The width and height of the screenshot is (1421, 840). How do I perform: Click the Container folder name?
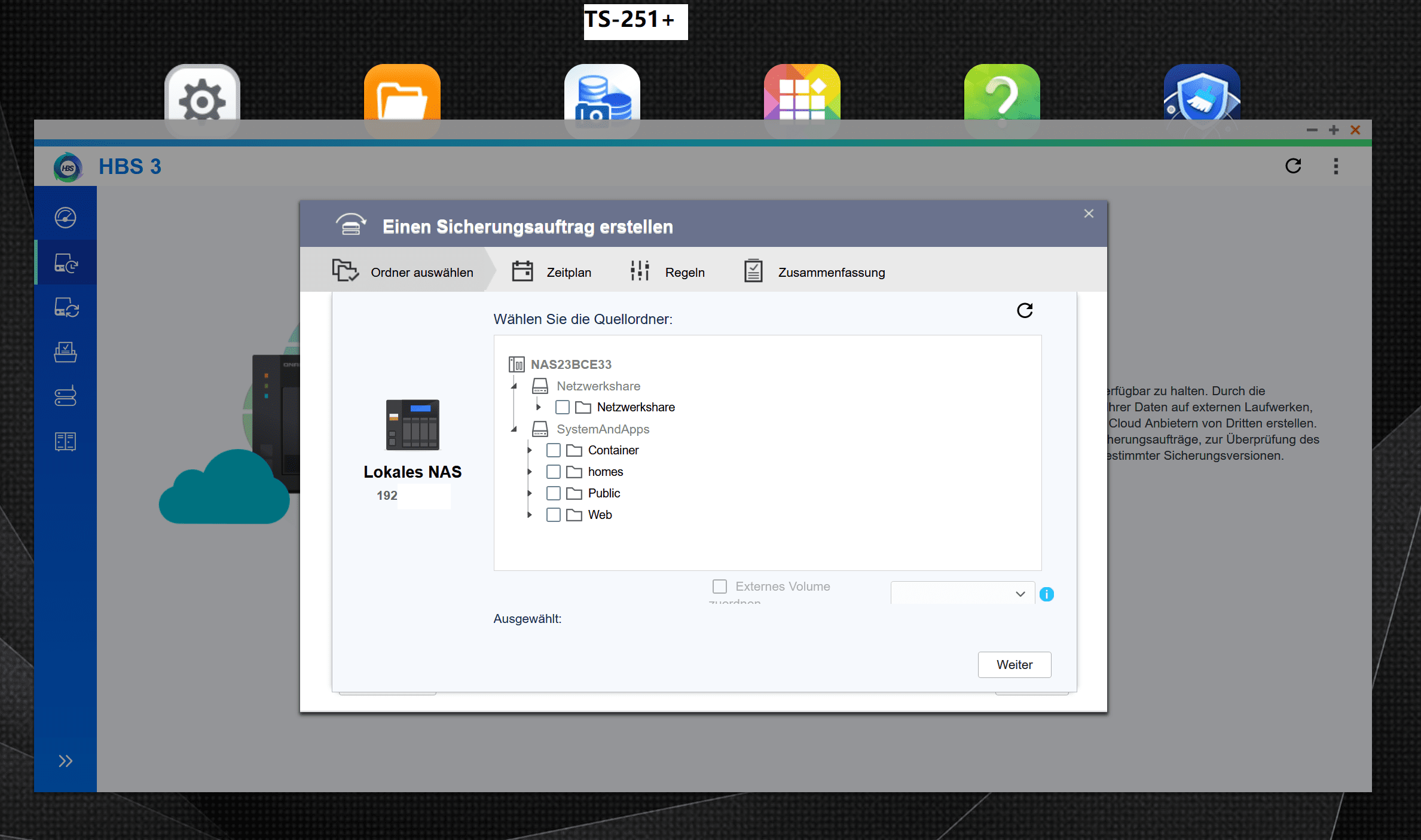pyautogui.click(x=613, y=450)
